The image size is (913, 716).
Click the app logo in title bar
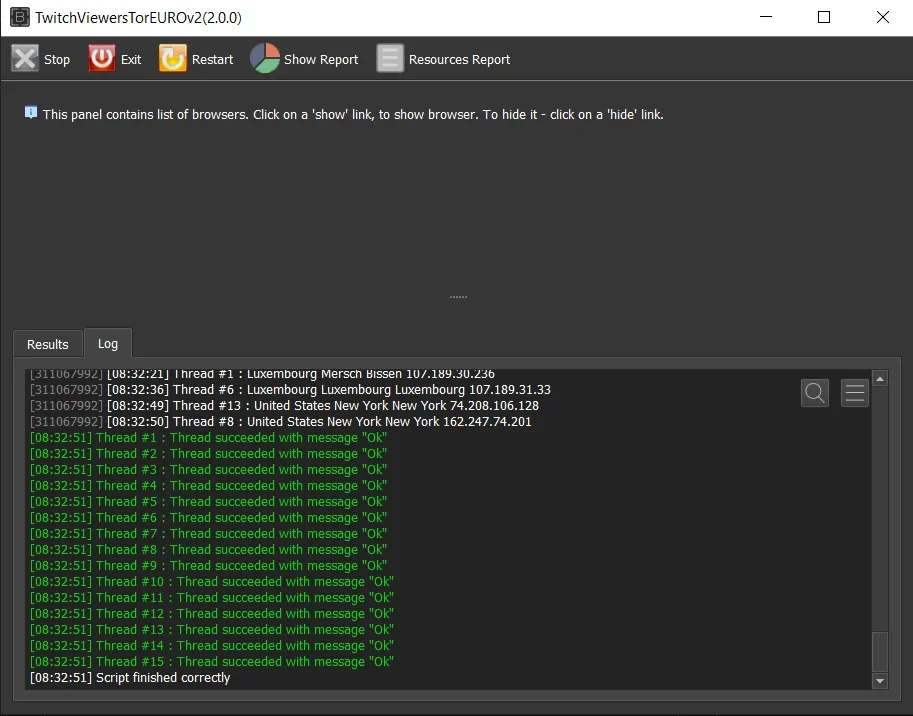tap(20, 17)
